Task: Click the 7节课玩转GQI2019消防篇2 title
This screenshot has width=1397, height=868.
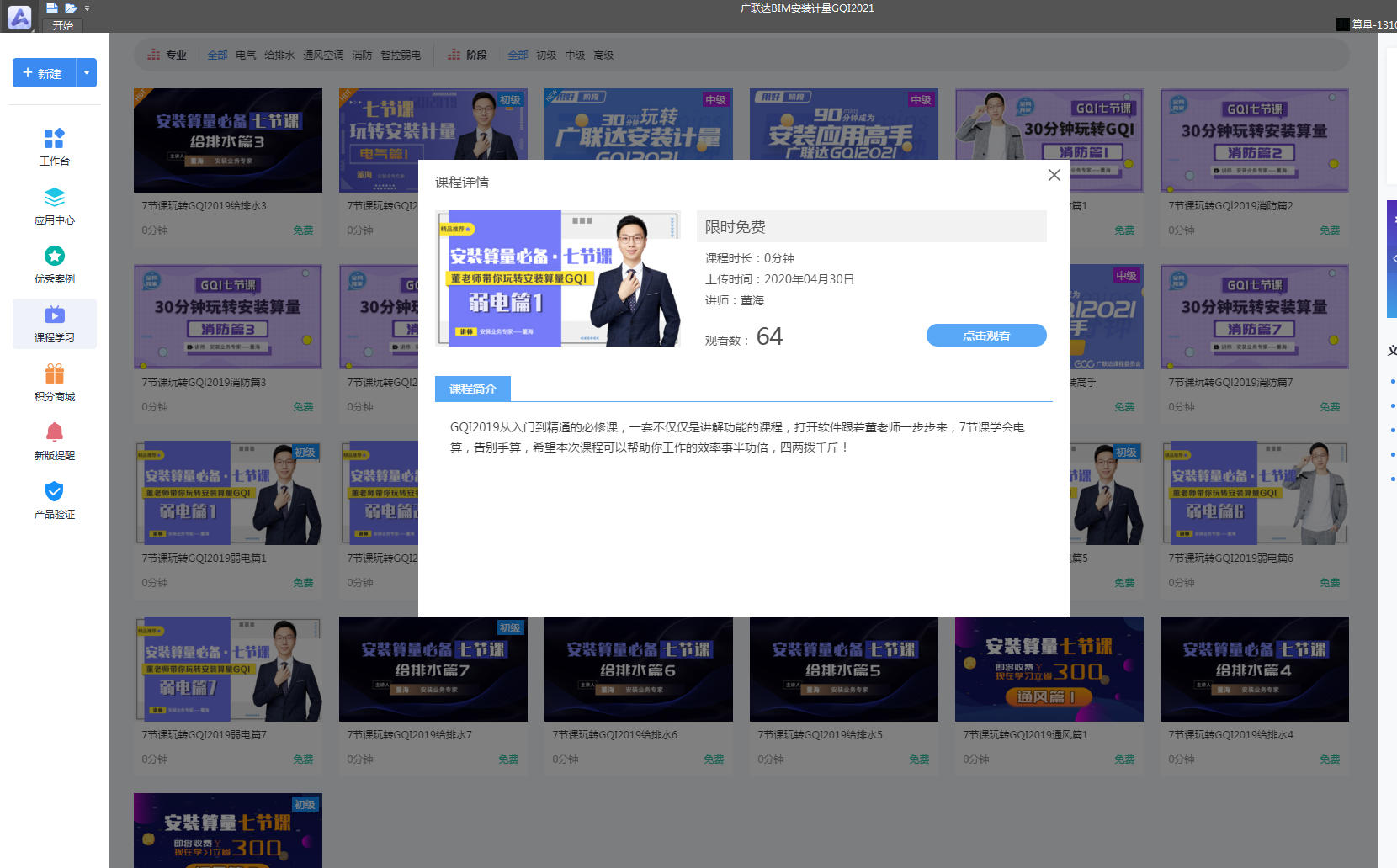Action: pyautogui.click(x=1230, y=206)
